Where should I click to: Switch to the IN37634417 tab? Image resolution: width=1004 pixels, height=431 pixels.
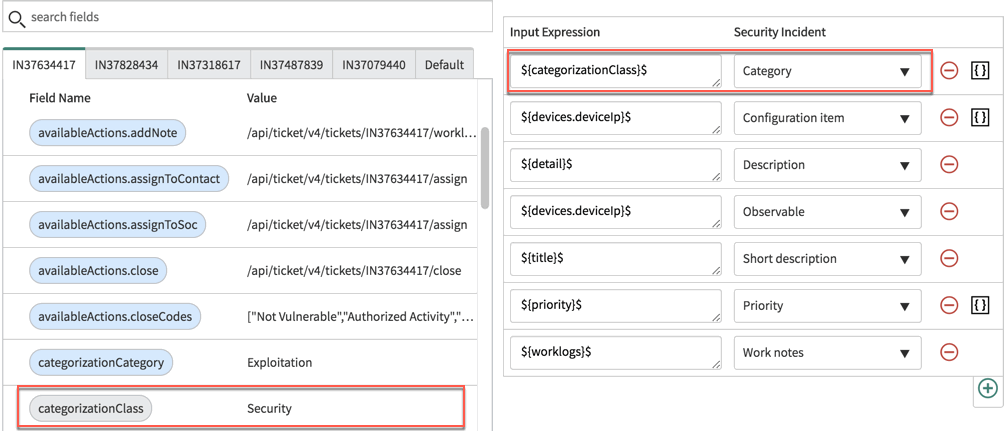44,64
